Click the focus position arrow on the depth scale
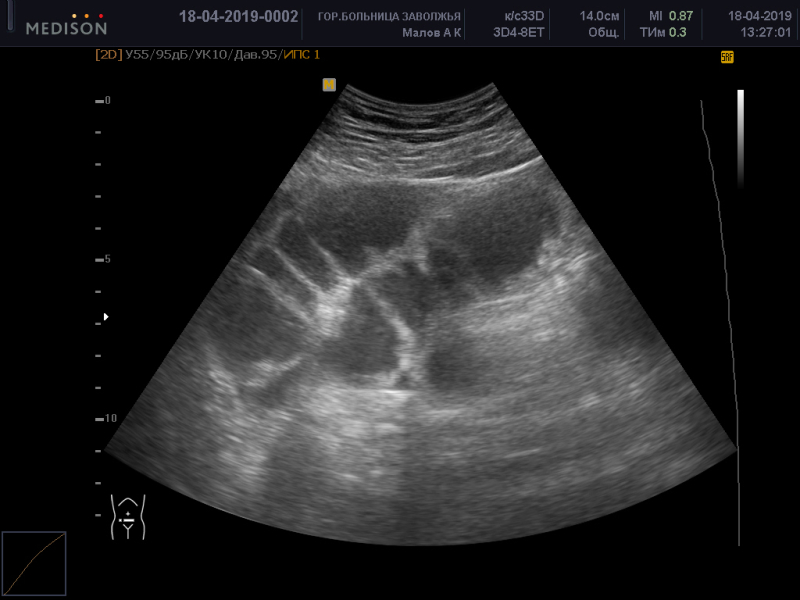Viewport: 800px width, 600px height. pos(106,317)
